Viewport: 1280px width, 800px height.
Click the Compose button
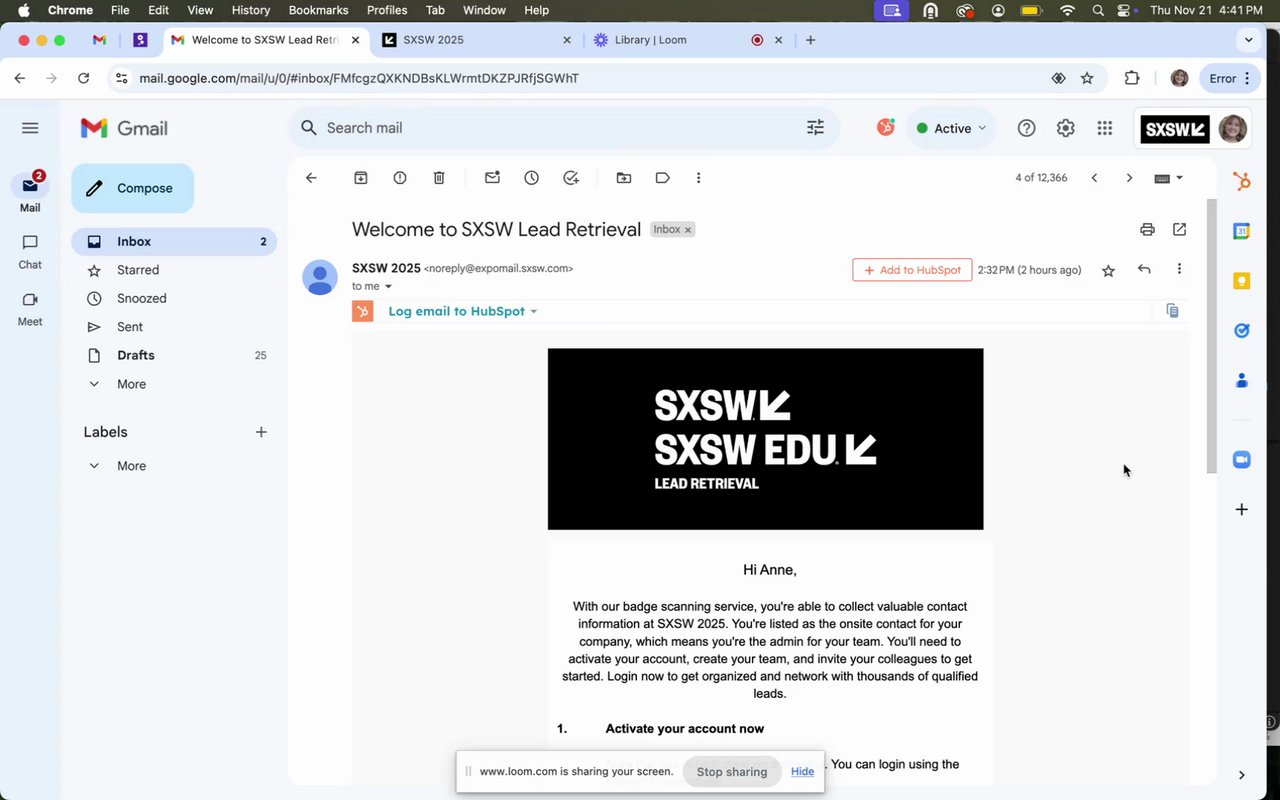(x=132, y=188)
